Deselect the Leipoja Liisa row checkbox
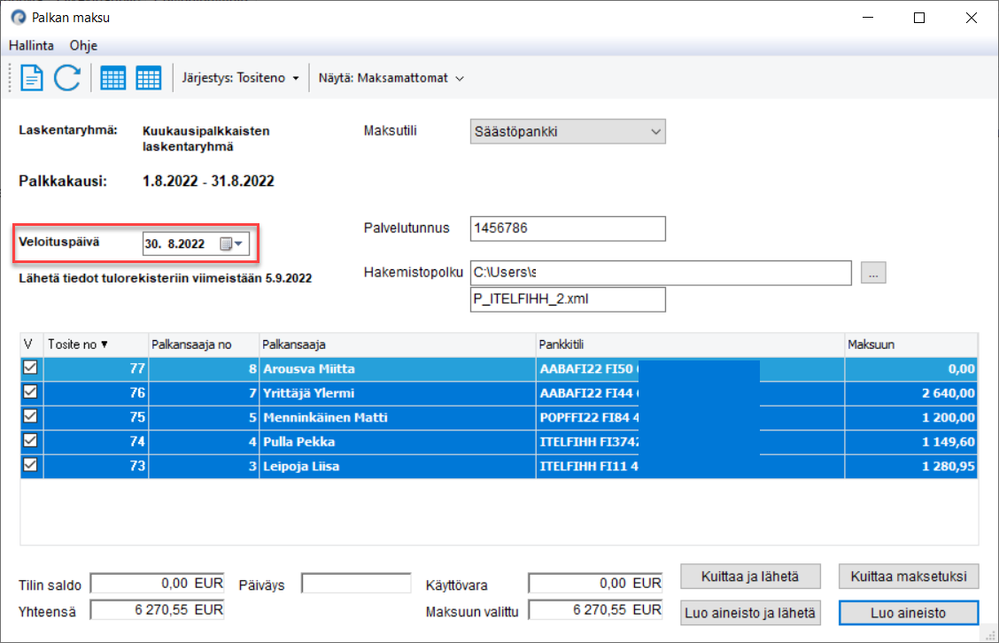Screen dimensions: 999x643 (30, 465)
